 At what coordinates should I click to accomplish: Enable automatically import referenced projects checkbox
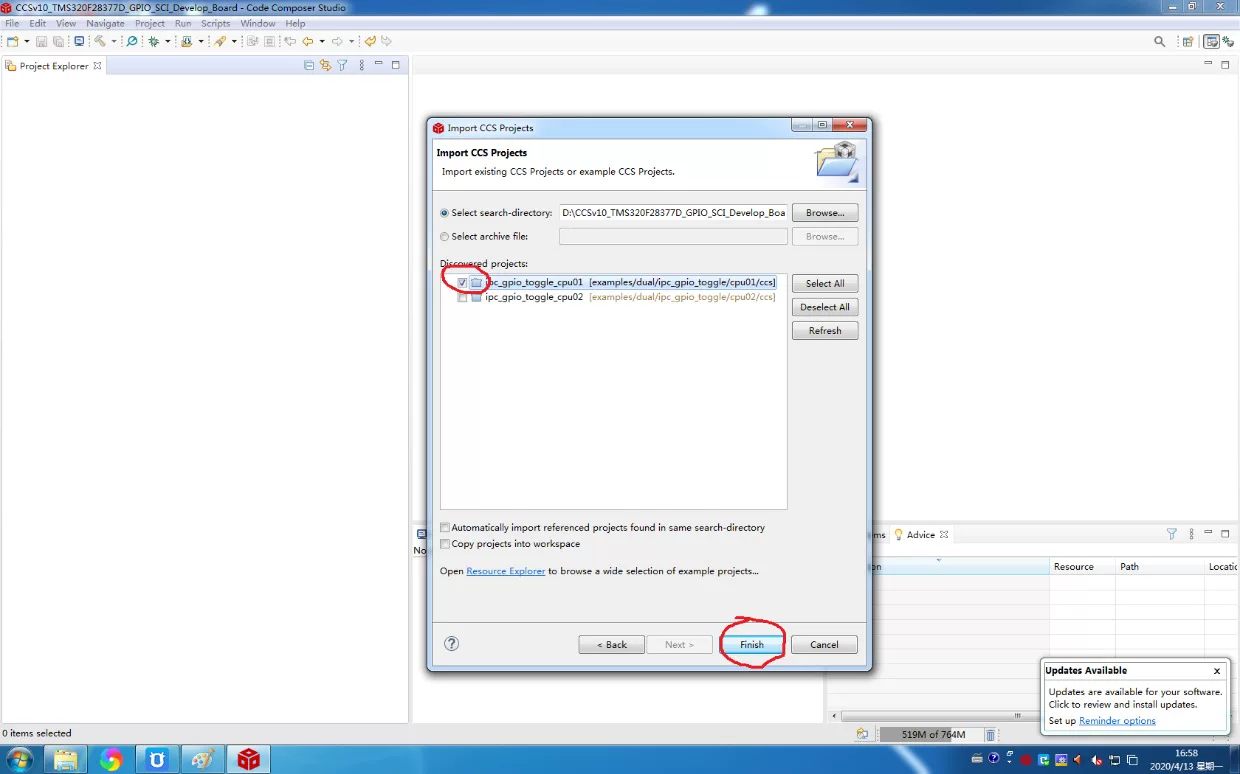pyautogui.click(x=445, y=528)
